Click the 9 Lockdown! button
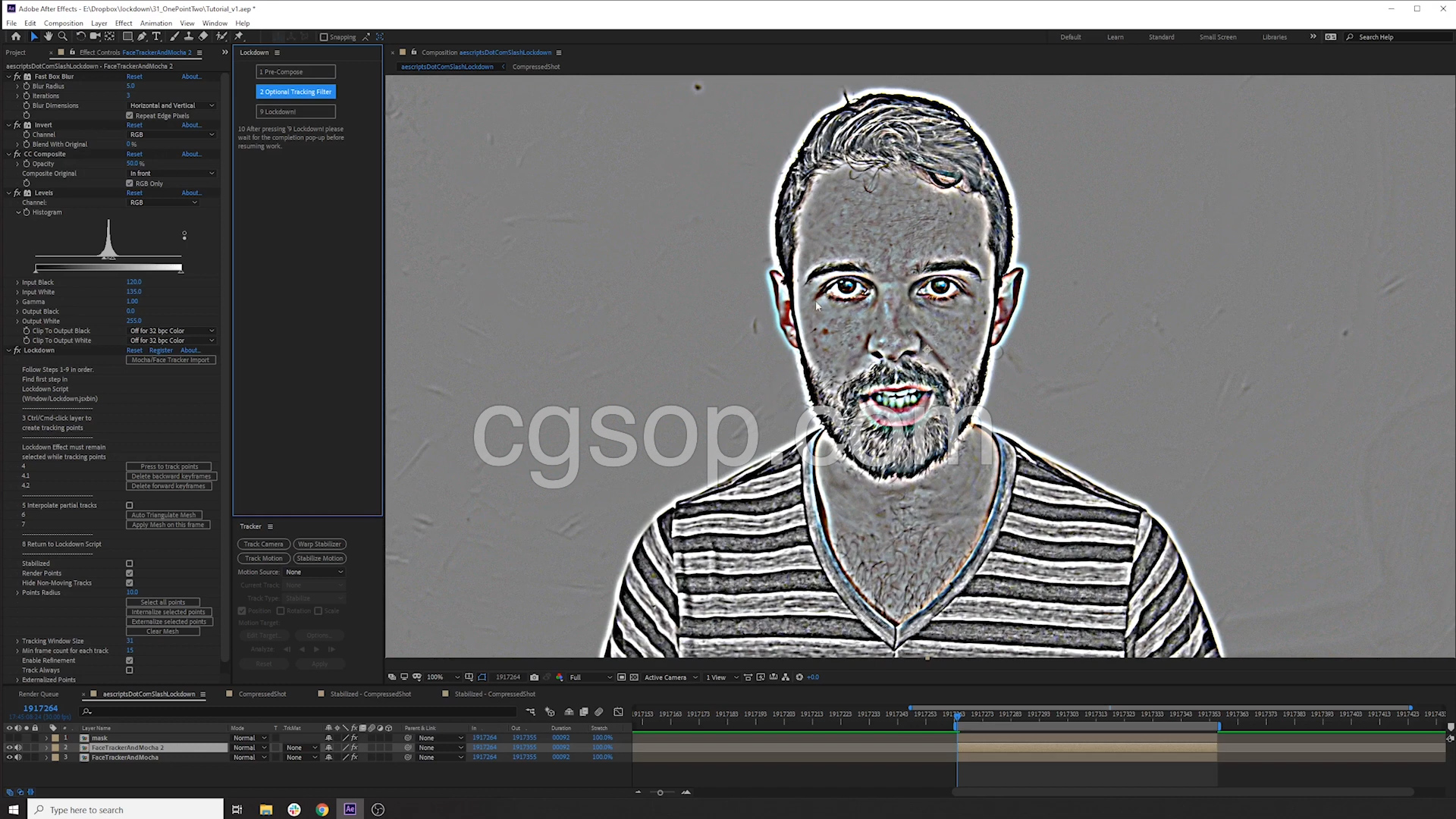The width and height of the screenshot is (1456, 819). (296, 111)
